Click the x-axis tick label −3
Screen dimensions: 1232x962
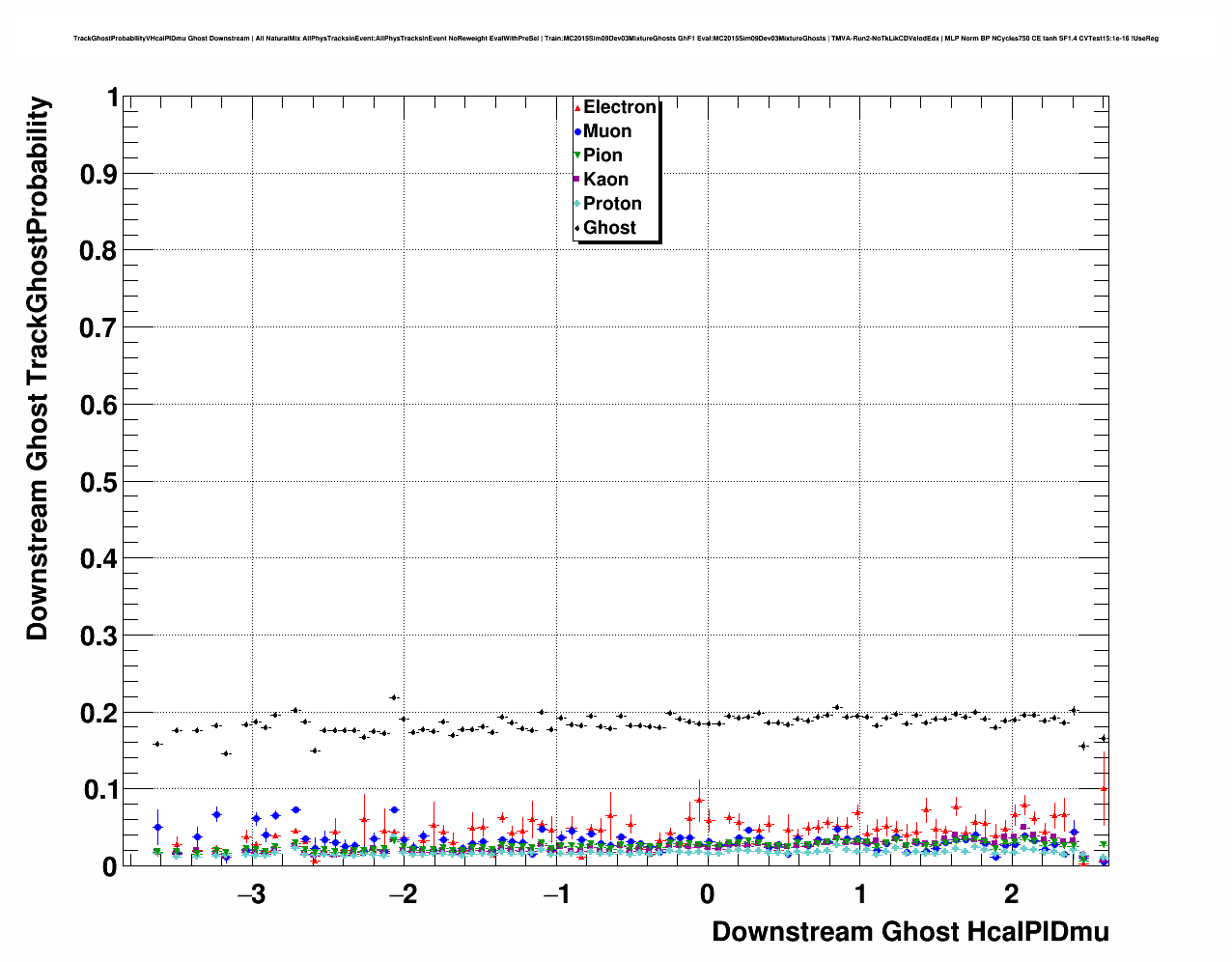coord(251,894)
